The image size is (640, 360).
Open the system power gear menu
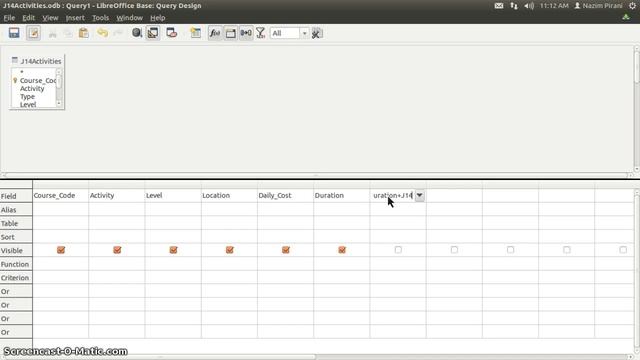(x=633, y=6)
